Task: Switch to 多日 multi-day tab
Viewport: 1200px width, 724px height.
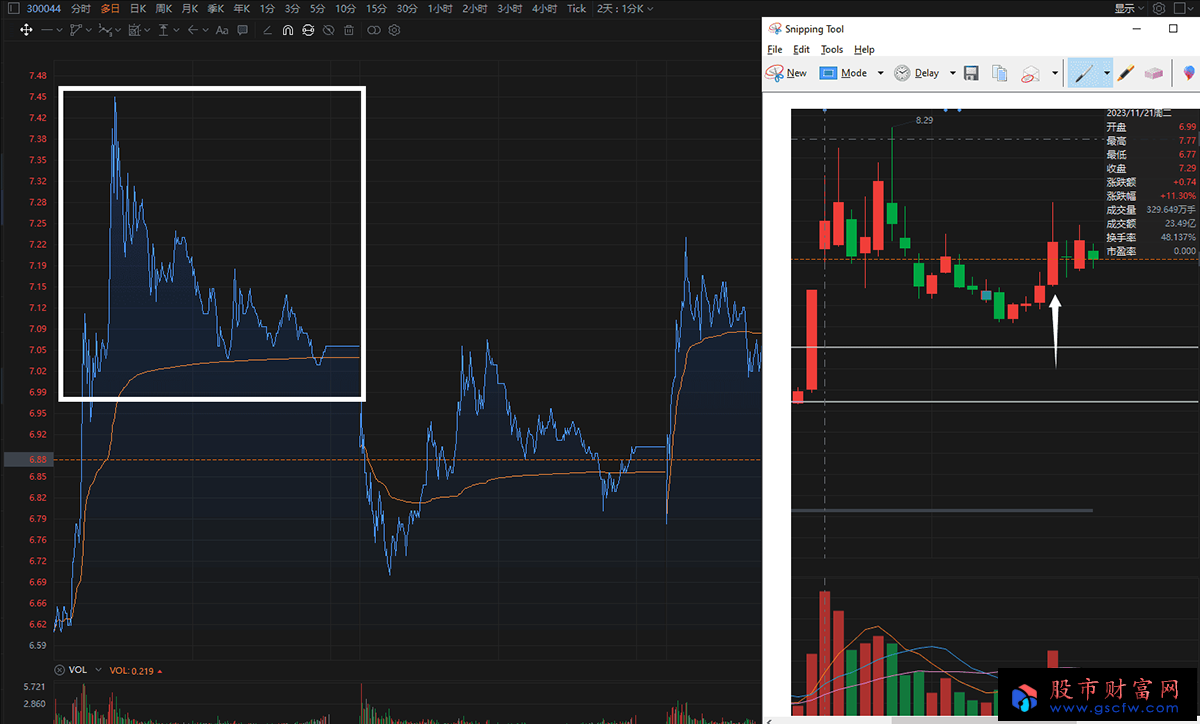Action: [x=110, y=8]
